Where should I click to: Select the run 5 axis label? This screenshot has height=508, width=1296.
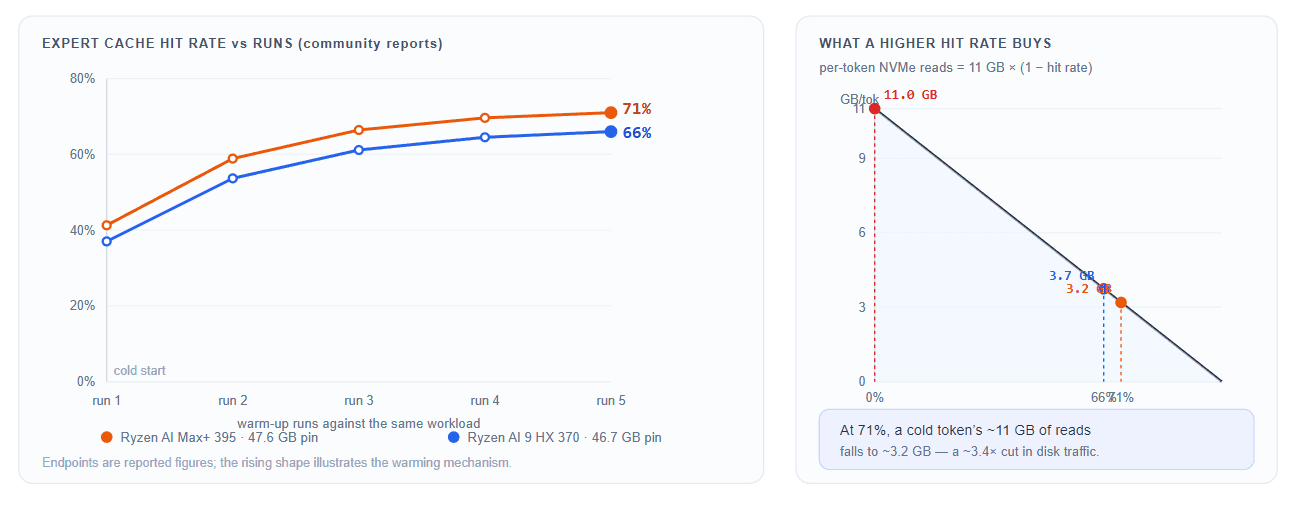(611, 400)
